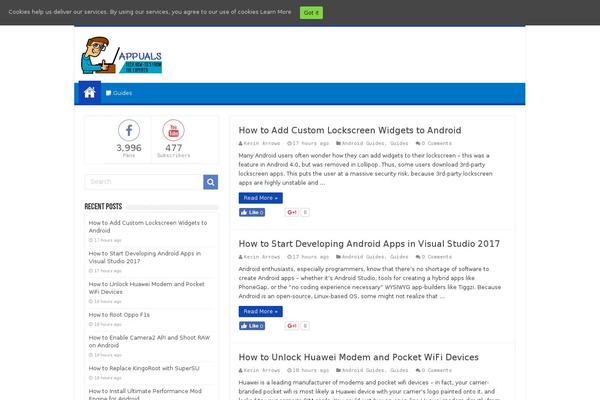Viewport: 600px width, 400px height.
Task: Share Visual Studio 2017 article on Google+
Action: pos(292,326)
